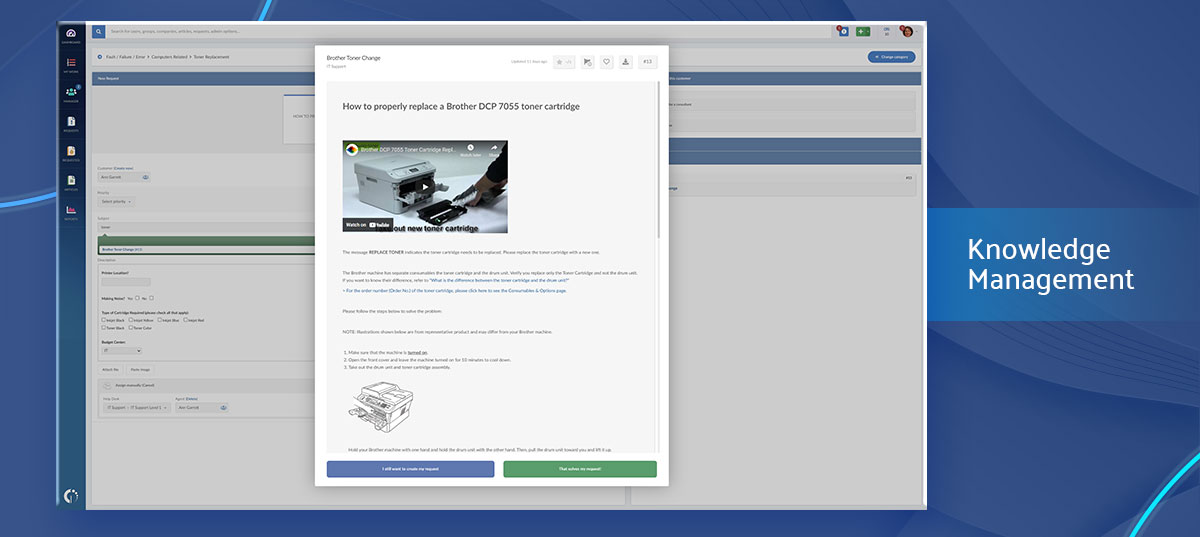Open Consumables & Options page link
The width and height of the screenshot is (1200, 537).
[x=454, y=290]
